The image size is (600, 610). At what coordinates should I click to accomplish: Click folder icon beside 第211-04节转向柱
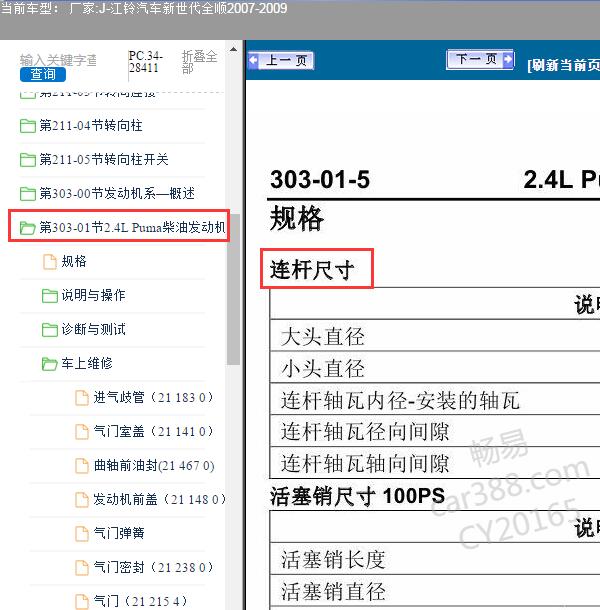point(28,126)
